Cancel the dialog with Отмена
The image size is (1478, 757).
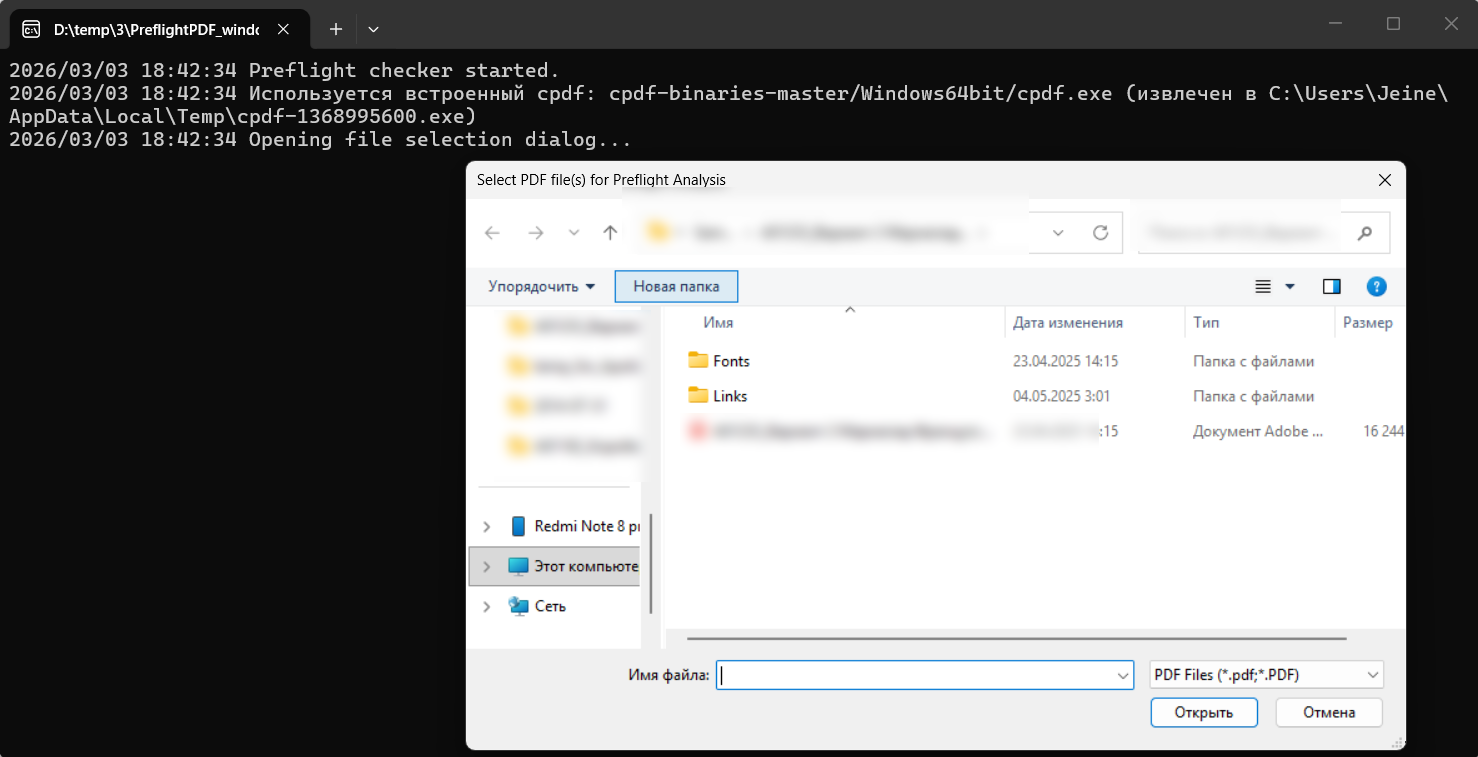click(1329, 713)
